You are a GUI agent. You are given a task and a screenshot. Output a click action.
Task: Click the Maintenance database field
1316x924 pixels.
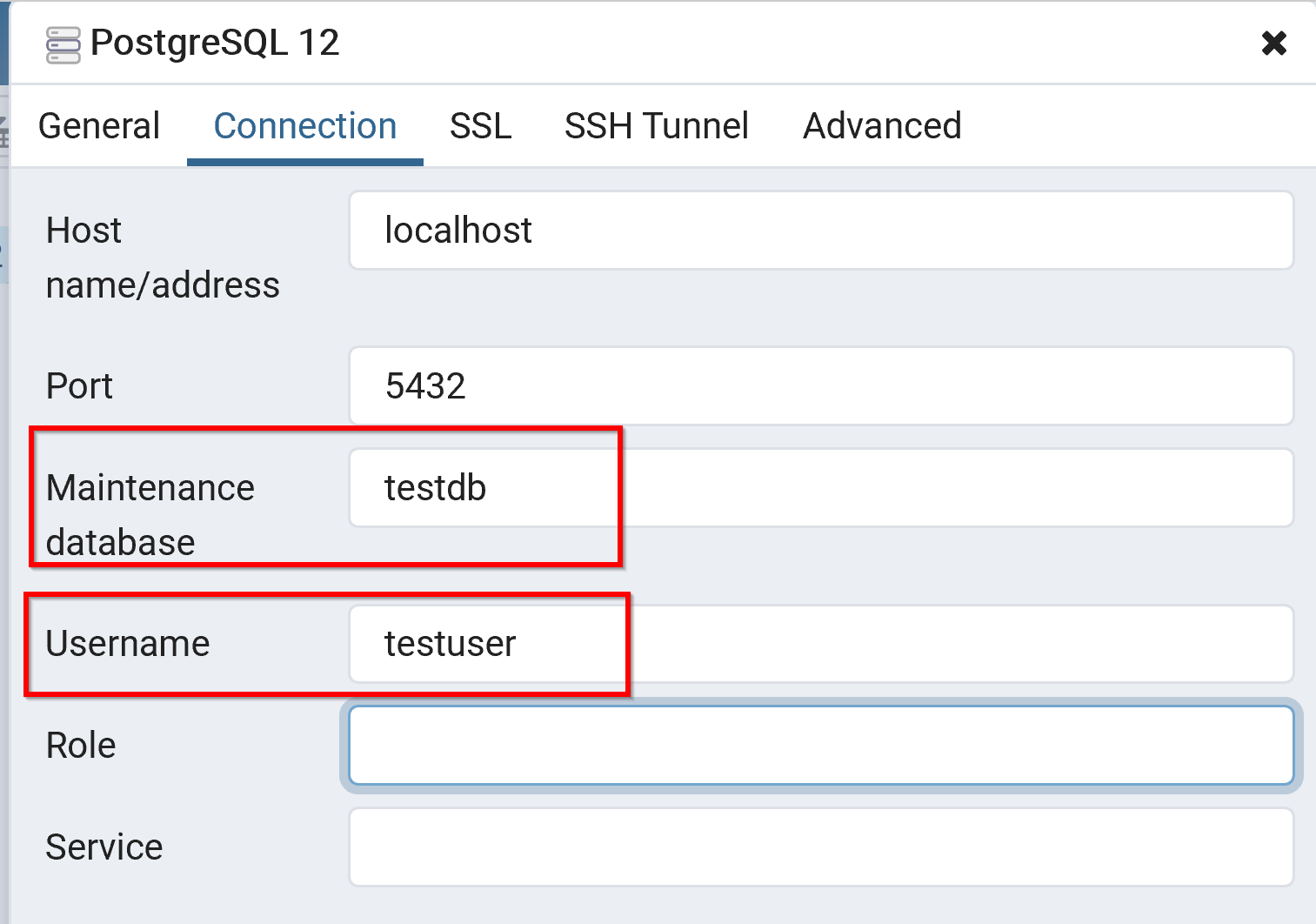[821, 487]
